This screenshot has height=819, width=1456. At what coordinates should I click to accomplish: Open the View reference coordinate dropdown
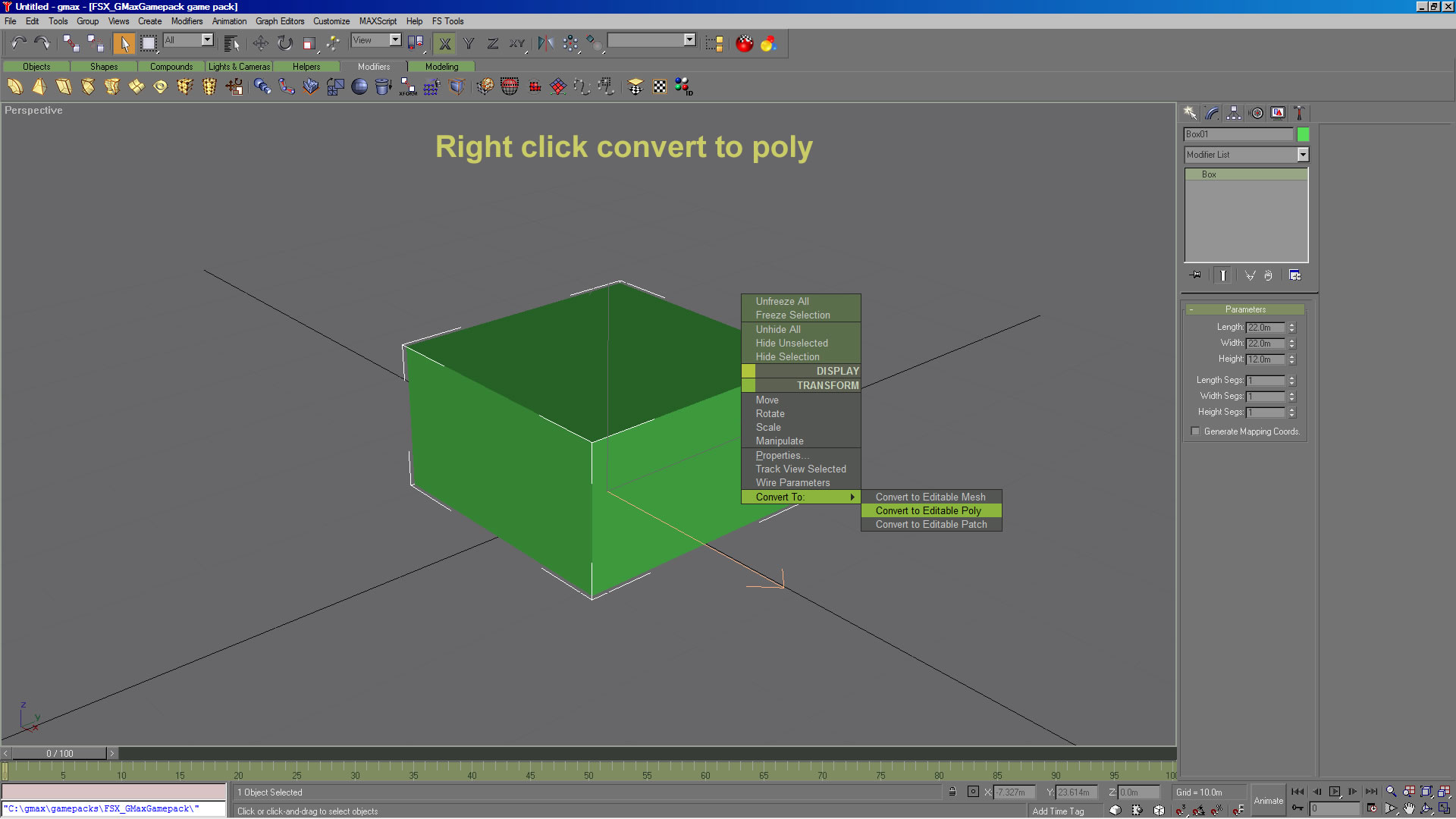[395, 40]
